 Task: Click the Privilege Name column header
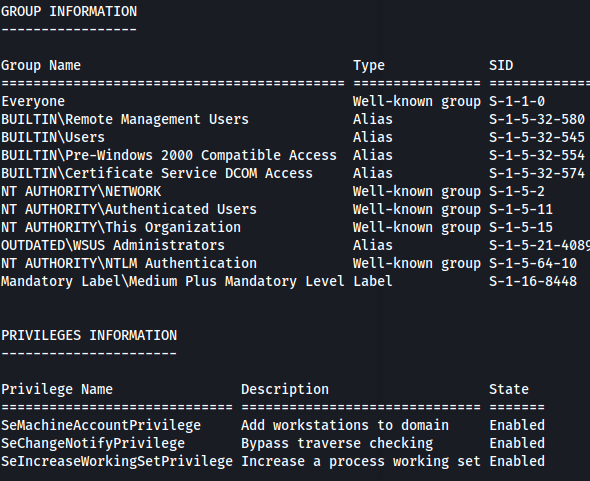[57, 390]
